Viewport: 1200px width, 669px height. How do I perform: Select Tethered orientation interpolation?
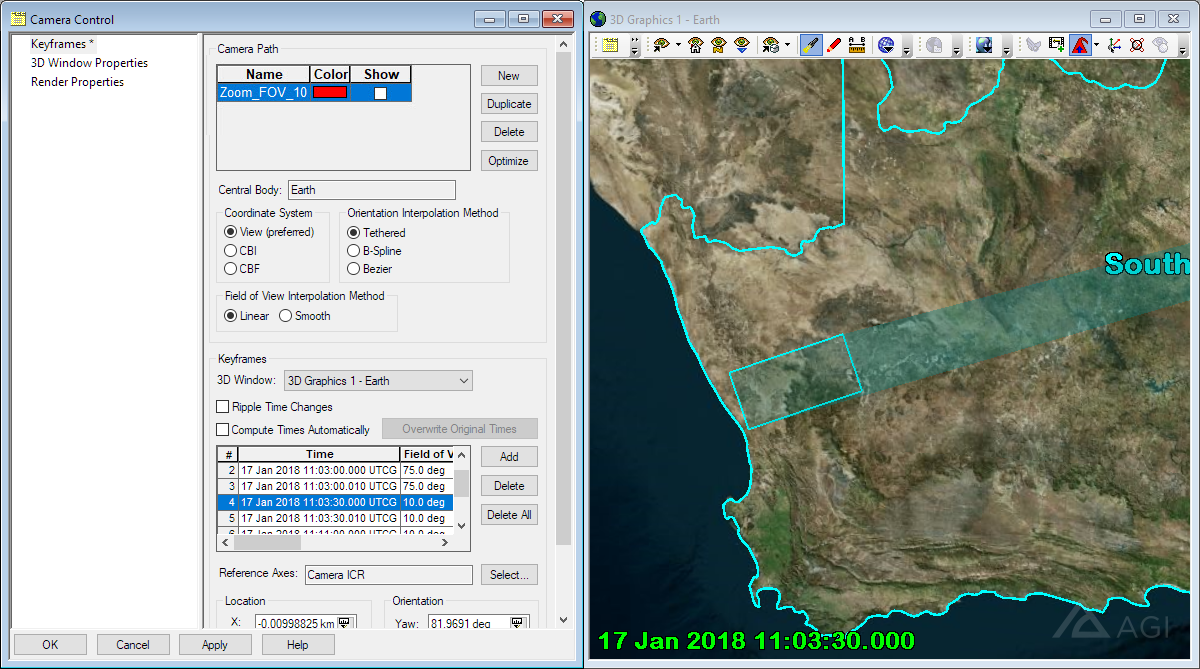354,232
